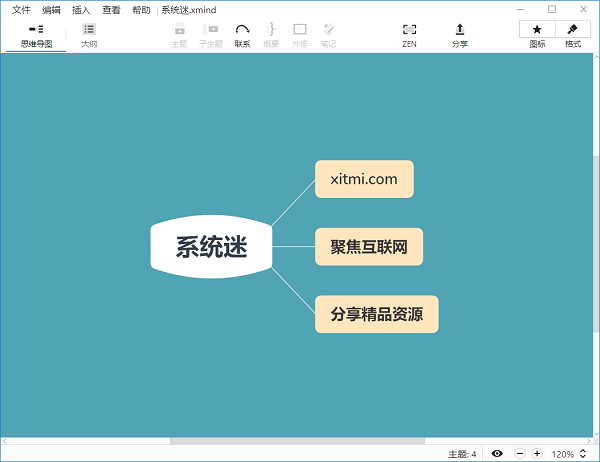Switch to the 思维导图 mind map view

(x=36, y=36)
